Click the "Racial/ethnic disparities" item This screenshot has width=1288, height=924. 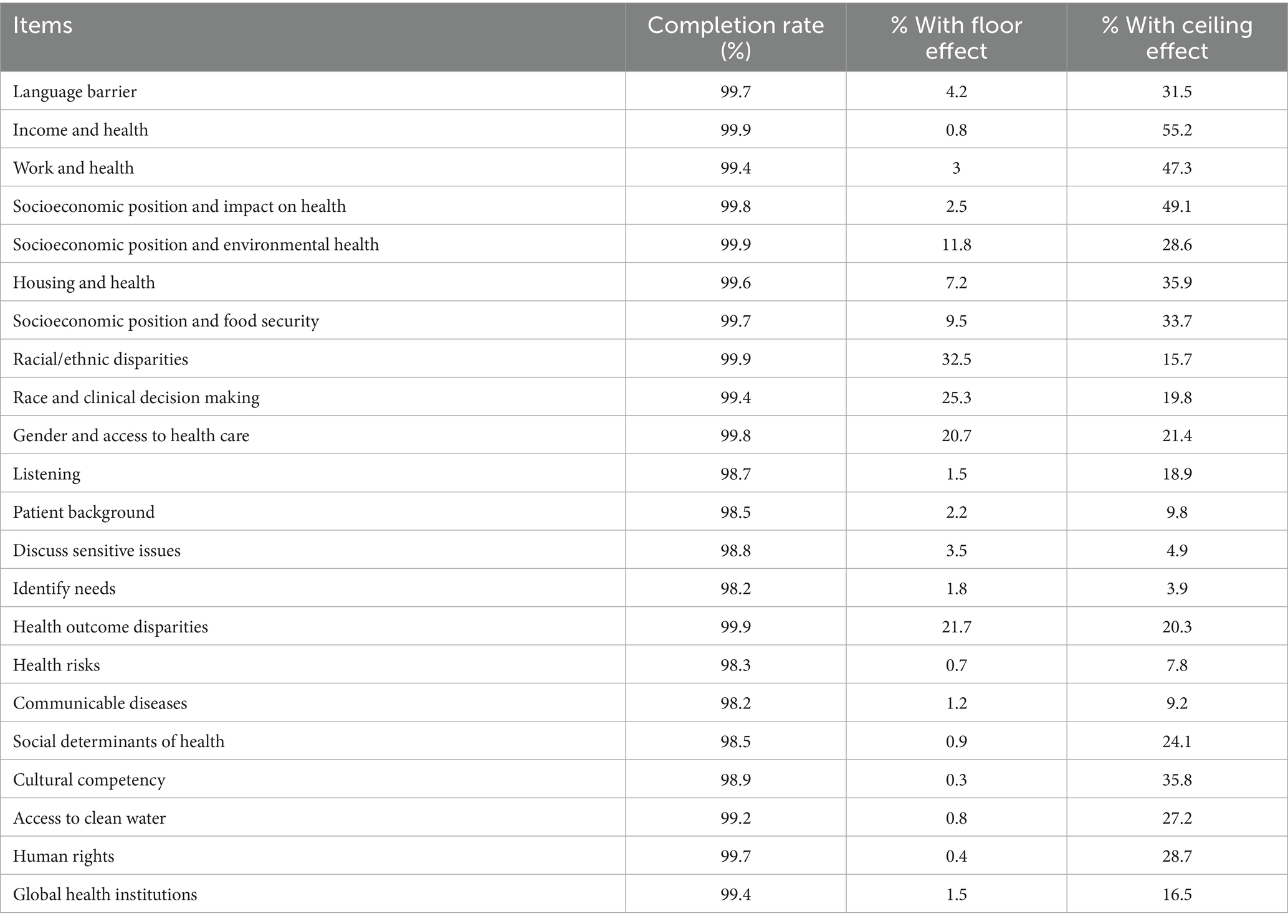pyautogui.click(x=100, y=359)
